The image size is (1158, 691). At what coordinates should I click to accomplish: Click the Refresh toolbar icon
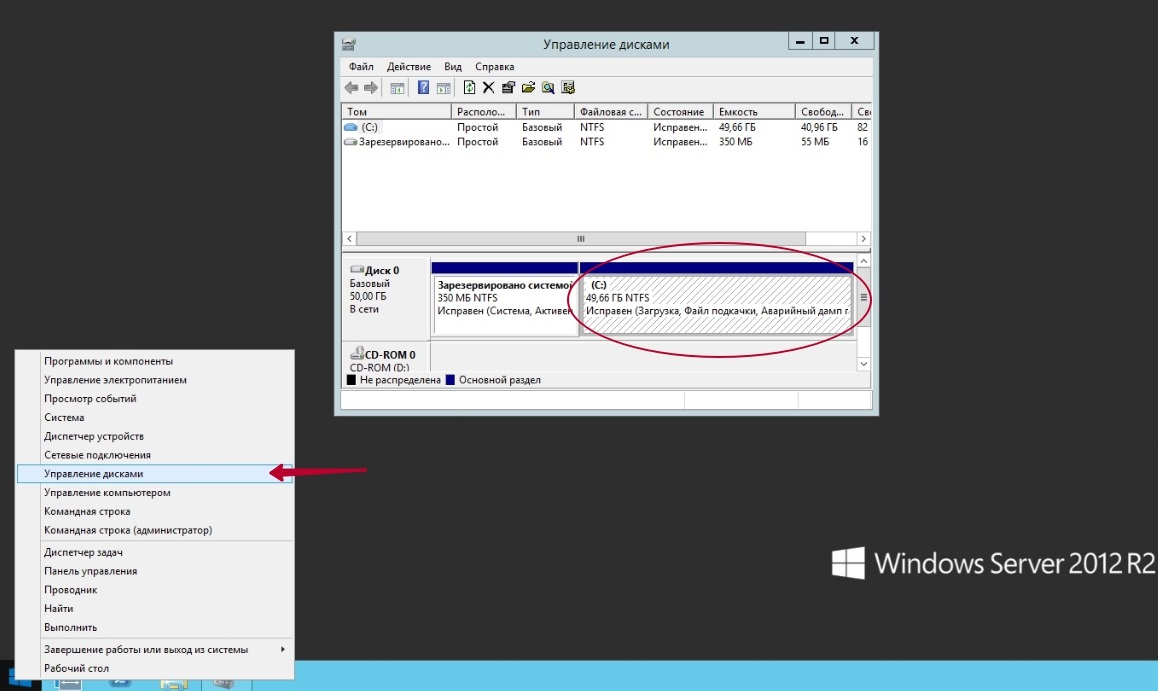[469, 88]
